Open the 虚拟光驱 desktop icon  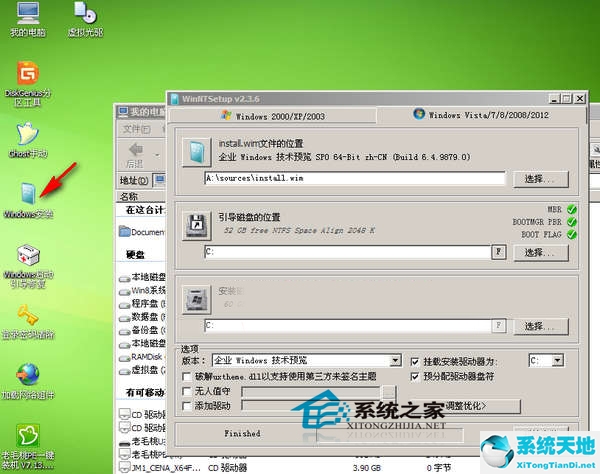click(x=85, y=19)
